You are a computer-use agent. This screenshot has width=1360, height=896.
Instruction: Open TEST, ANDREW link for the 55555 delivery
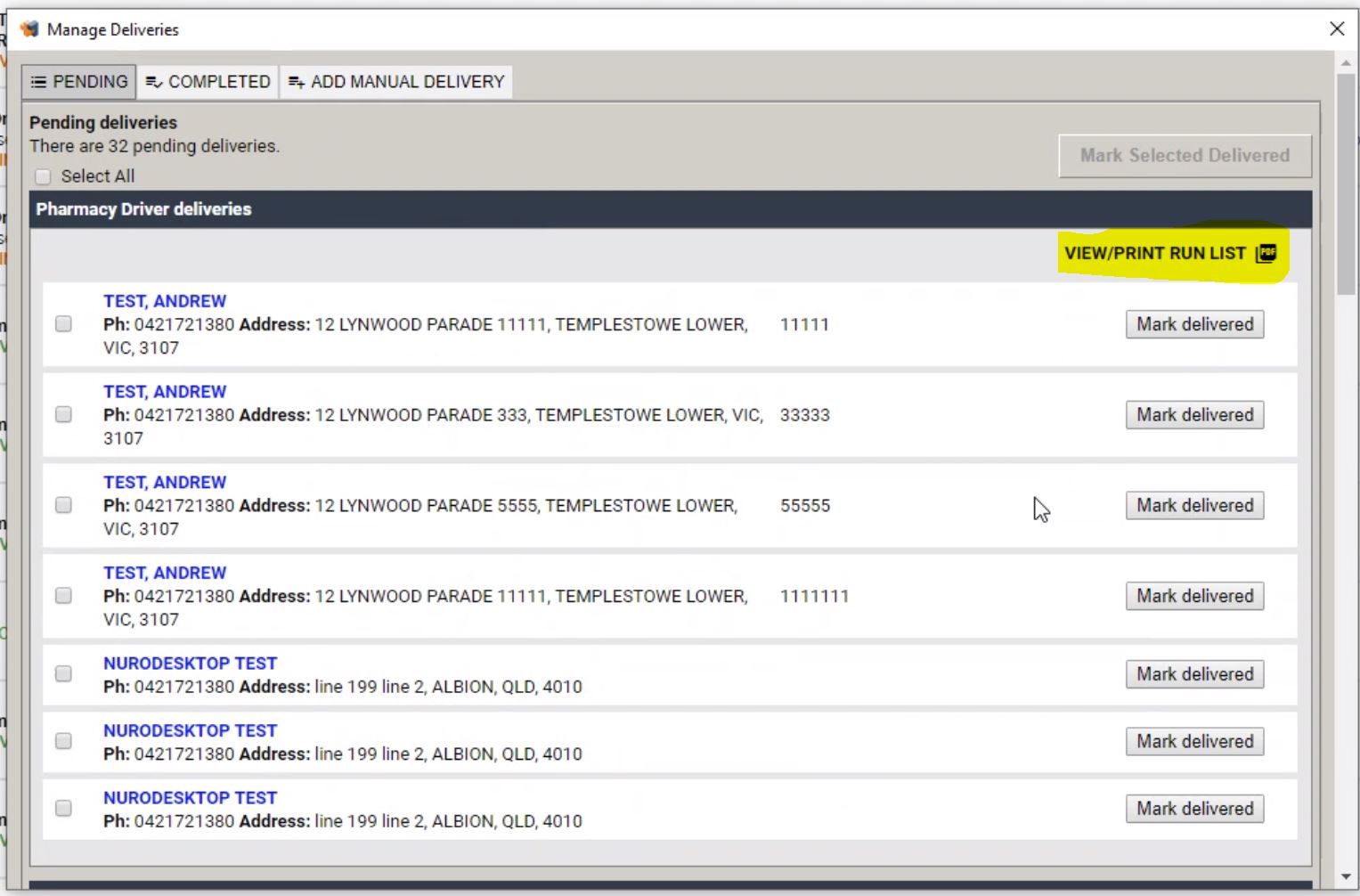click(165, 483)
